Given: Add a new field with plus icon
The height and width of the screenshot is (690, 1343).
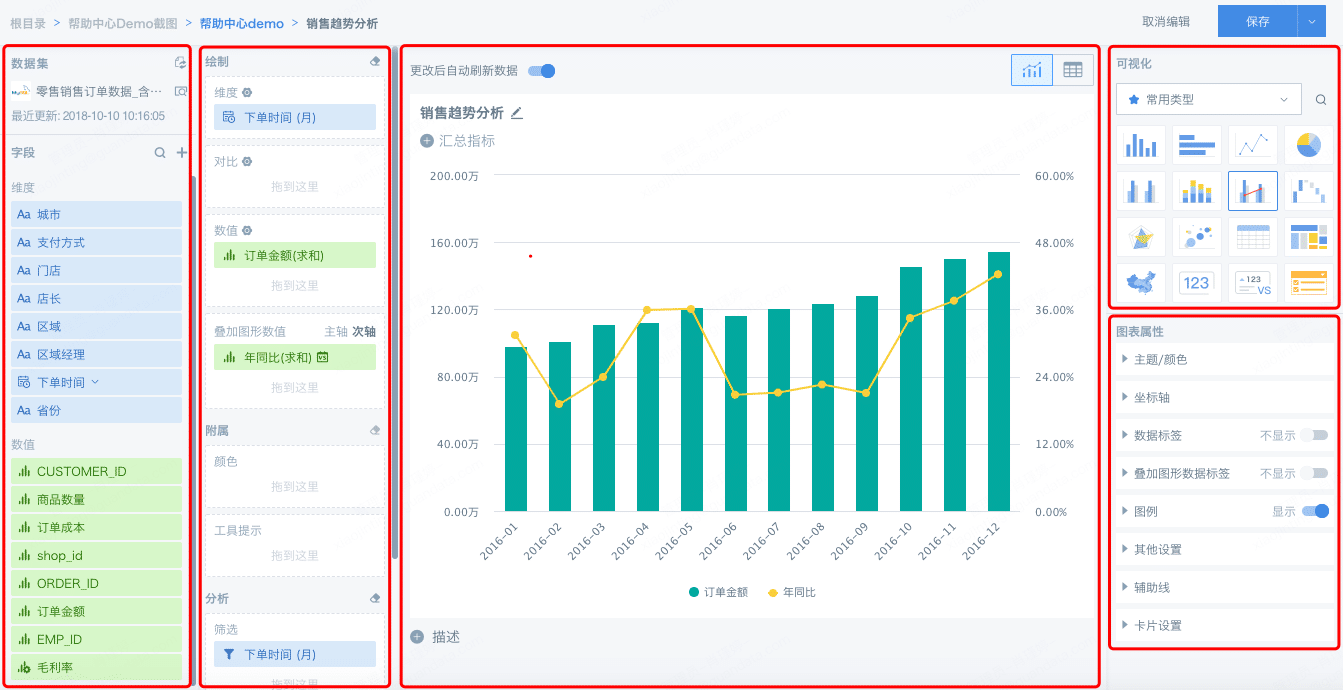Looking at the screenshot, I should [182, 153].
